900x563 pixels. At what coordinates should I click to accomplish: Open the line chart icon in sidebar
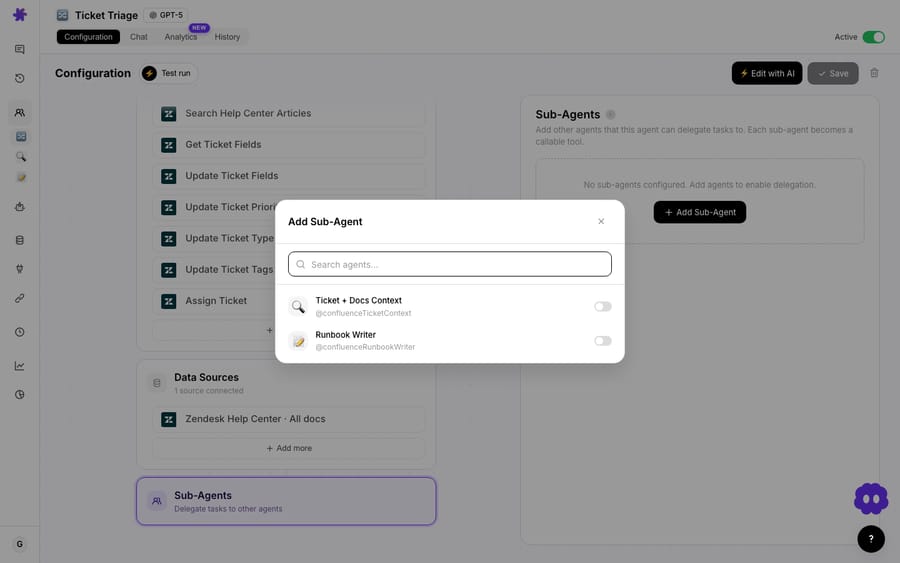(20, 366)
